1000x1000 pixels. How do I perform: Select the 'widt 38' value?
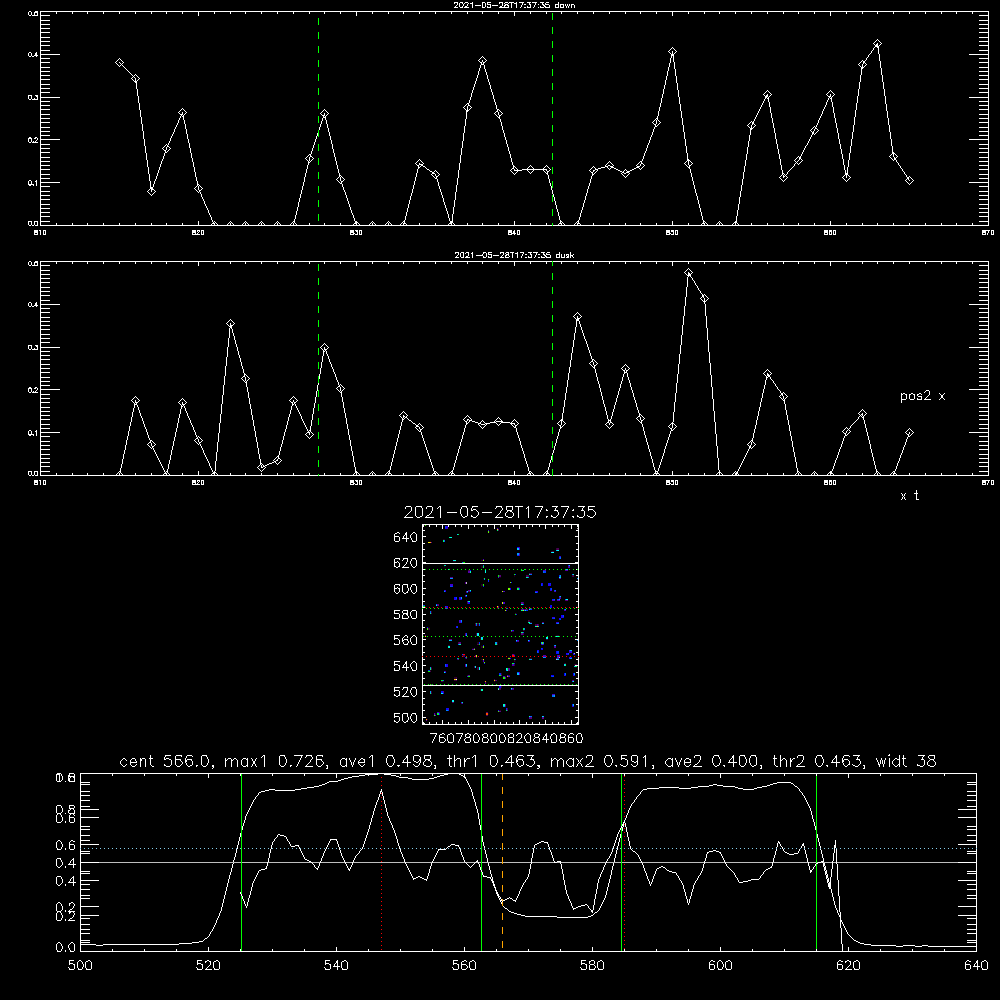click(906, 761)
